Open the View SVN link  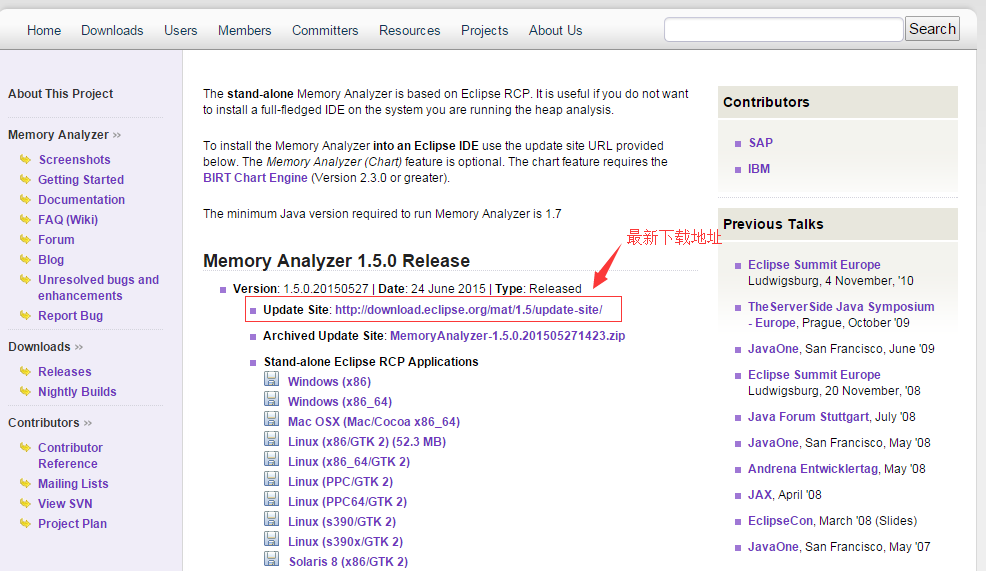(65, 504)
